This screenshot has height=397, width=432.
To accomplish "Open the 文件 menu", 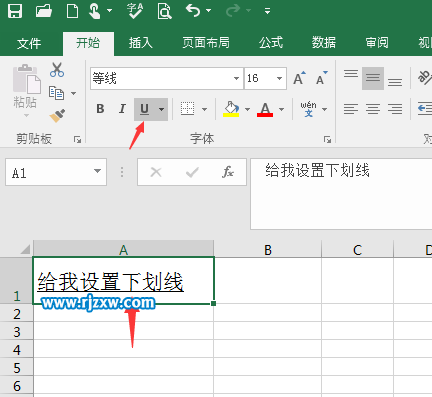I will point(29,43).
